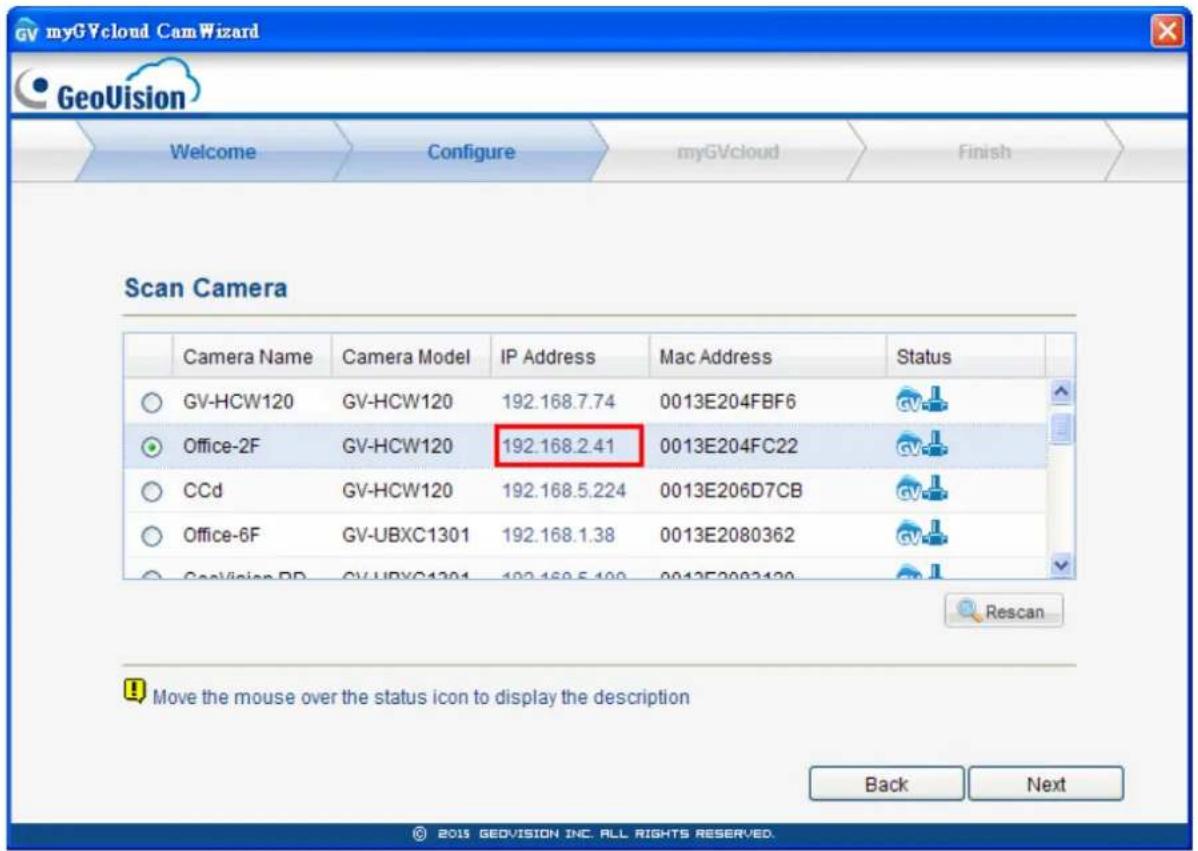Click the camera list scrollbar thumb
This screenshot has width=1198, height=851.
(1061, 428)
